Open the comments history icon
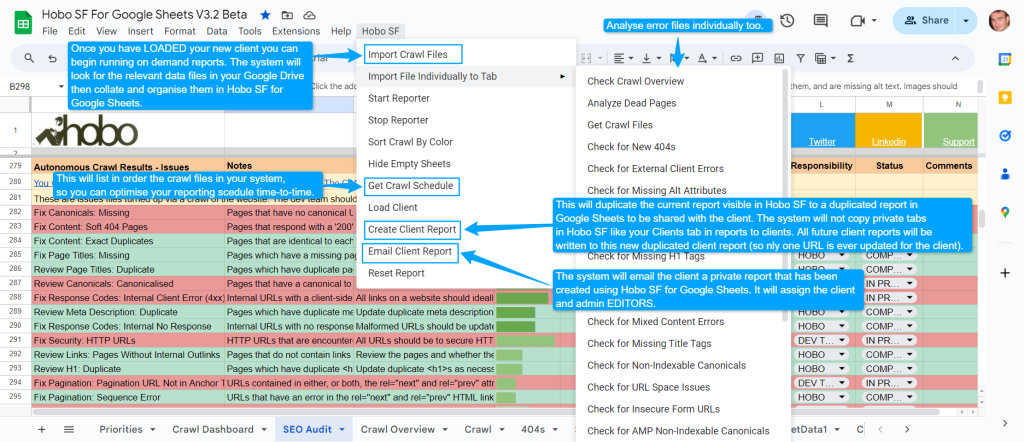The height and width of the screenshot is (442, 1024). [x=820, y=21]
